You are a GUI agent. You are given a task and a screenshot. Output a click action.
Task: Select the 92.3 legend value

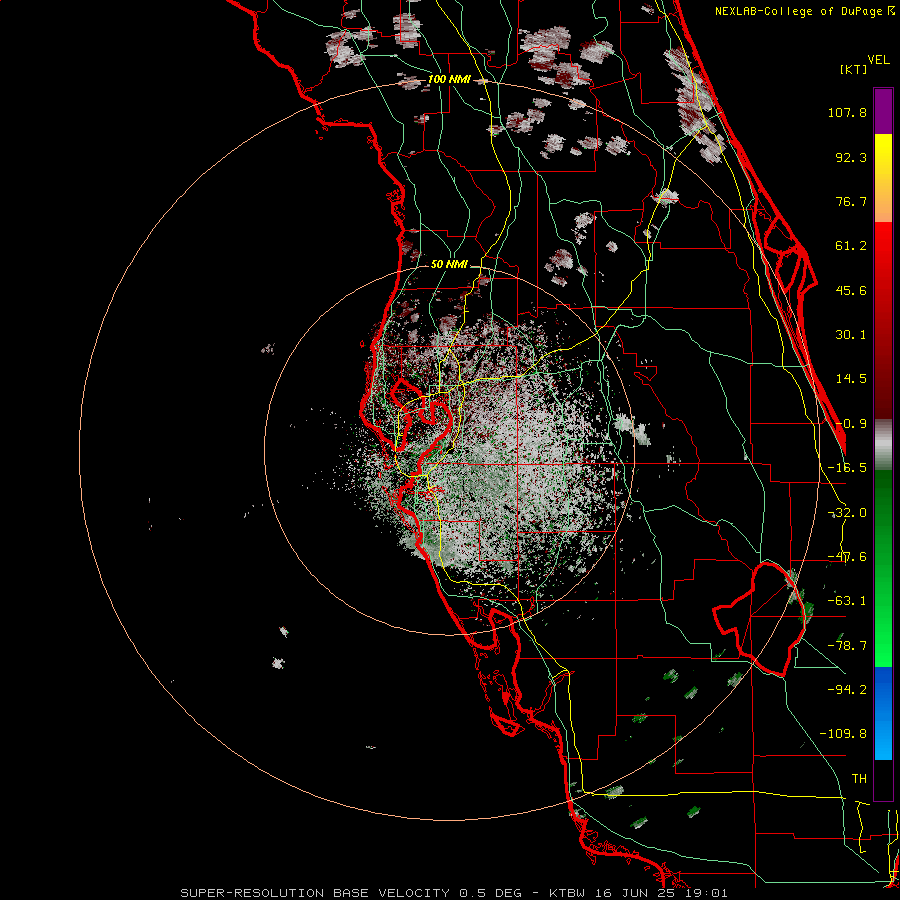(x=851, y=157)
